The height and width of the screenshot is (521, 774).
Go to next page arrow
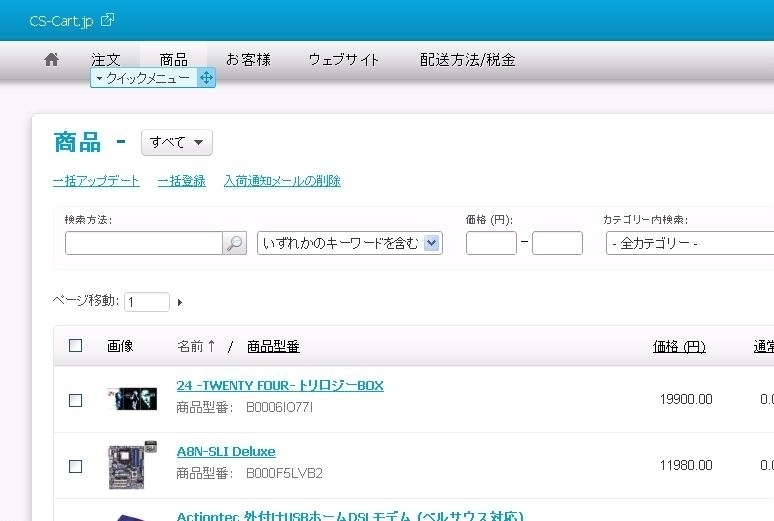click(180, 302)
